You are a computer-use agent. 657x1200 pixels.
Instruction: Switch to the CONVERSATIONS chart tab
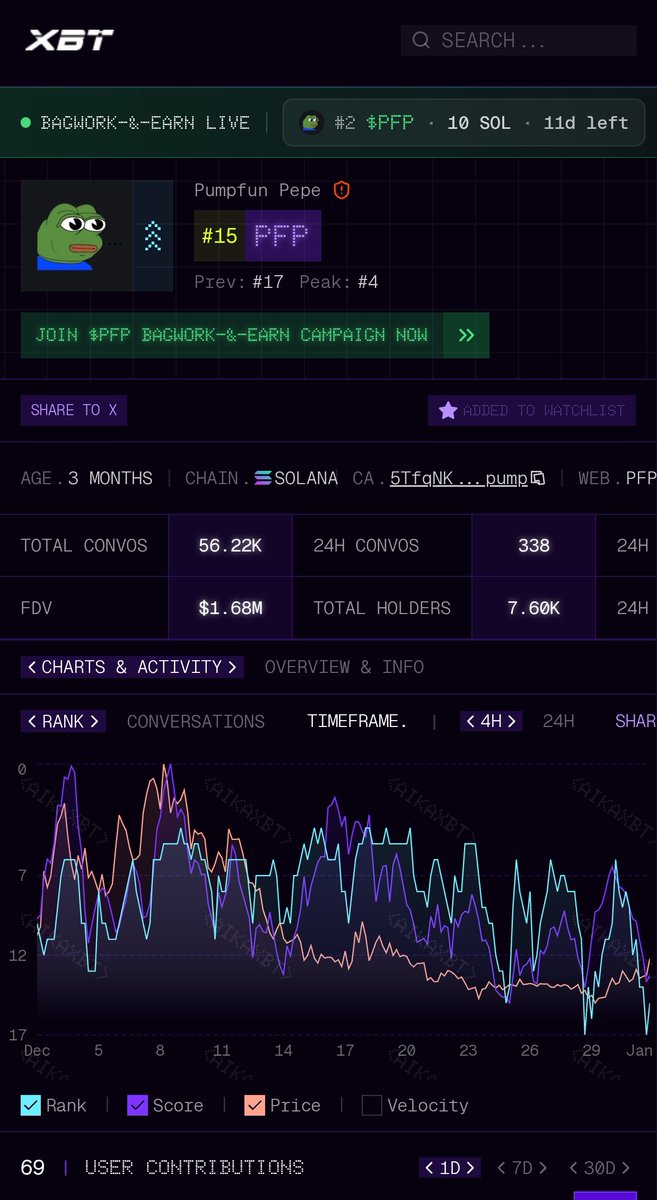click(196, 721)
